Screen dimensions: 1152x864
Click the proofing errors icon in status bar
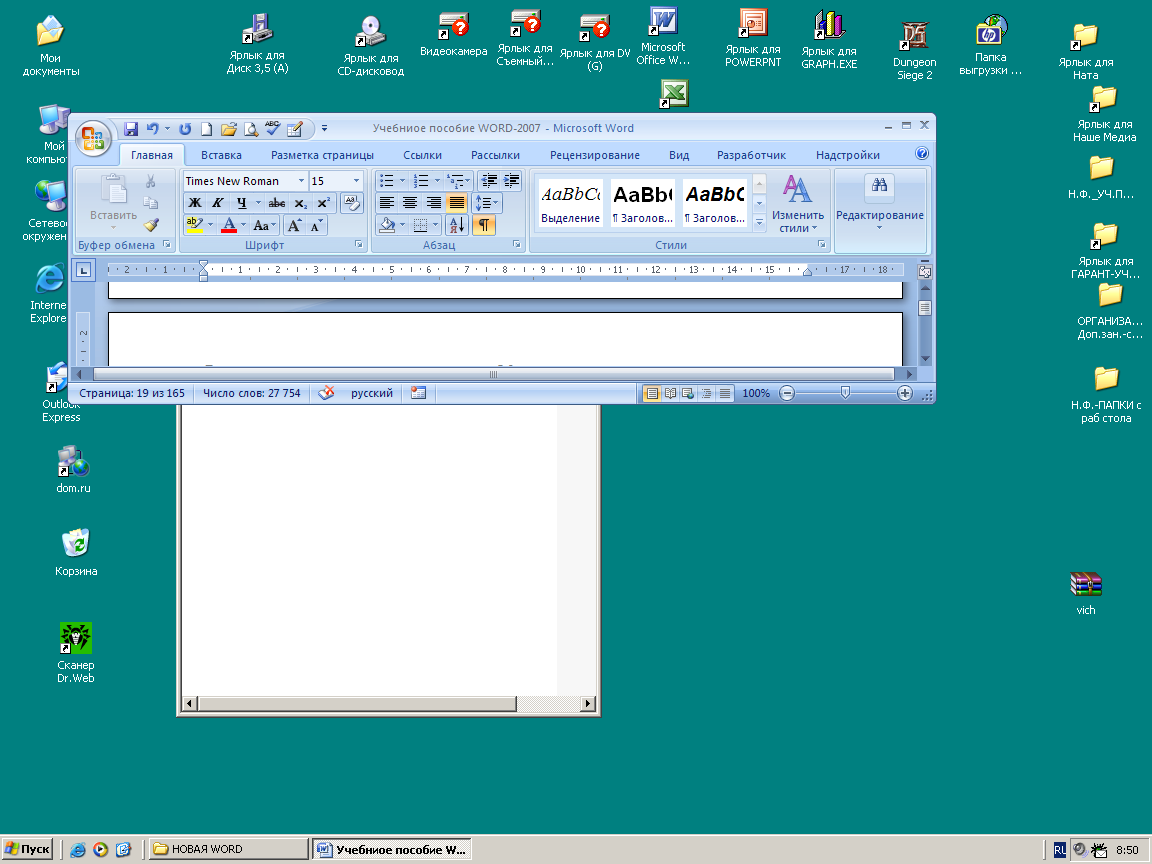coord(326,393)
